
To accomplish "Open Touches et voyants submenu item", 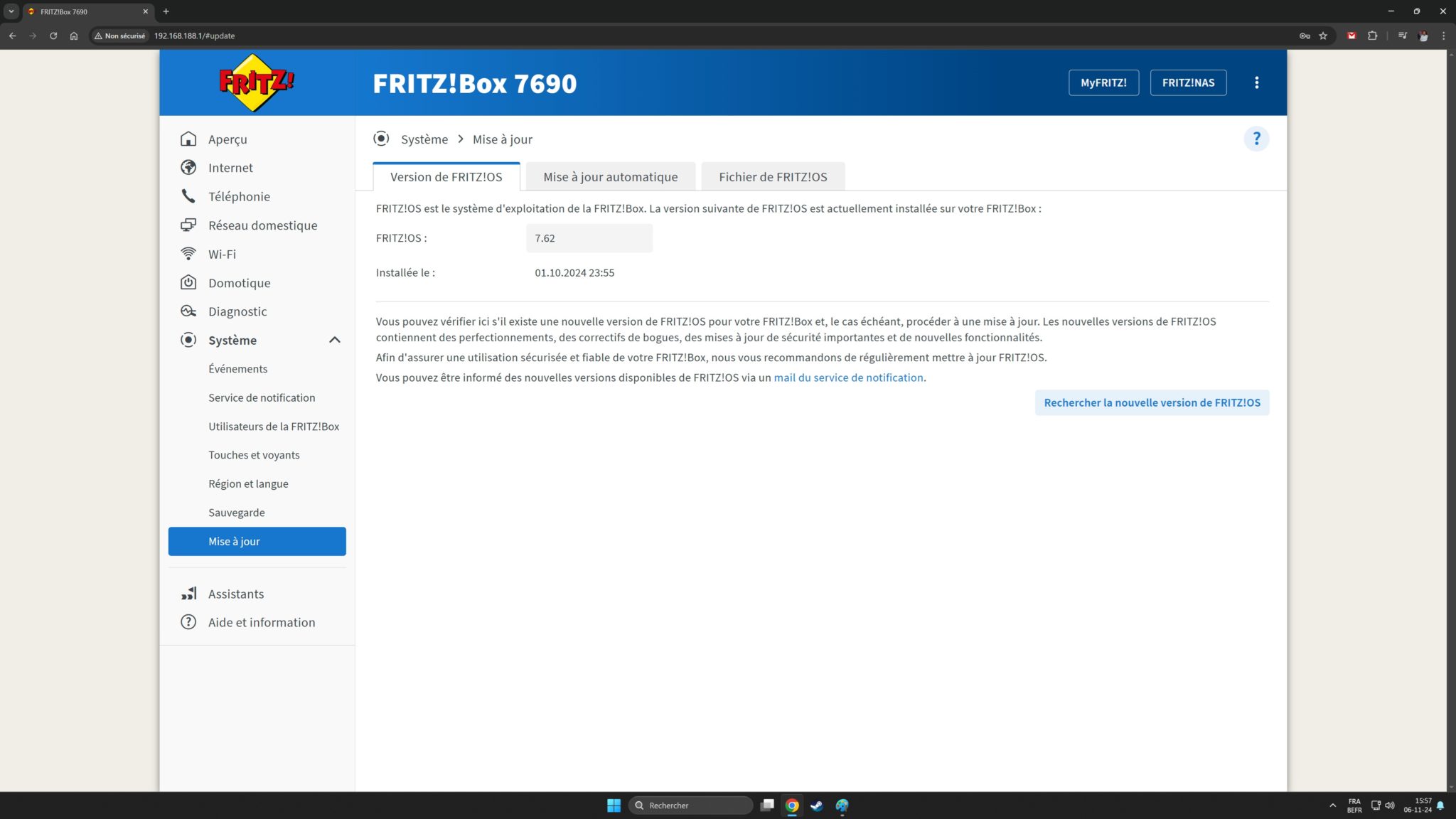I will click(254, 455).
